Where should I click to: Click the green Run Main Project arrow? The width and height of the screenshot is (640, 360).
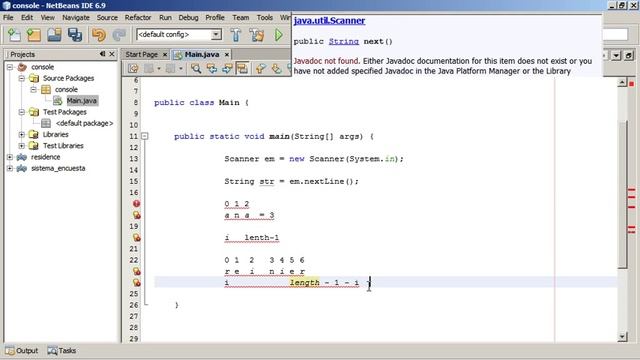pos(279,35)
